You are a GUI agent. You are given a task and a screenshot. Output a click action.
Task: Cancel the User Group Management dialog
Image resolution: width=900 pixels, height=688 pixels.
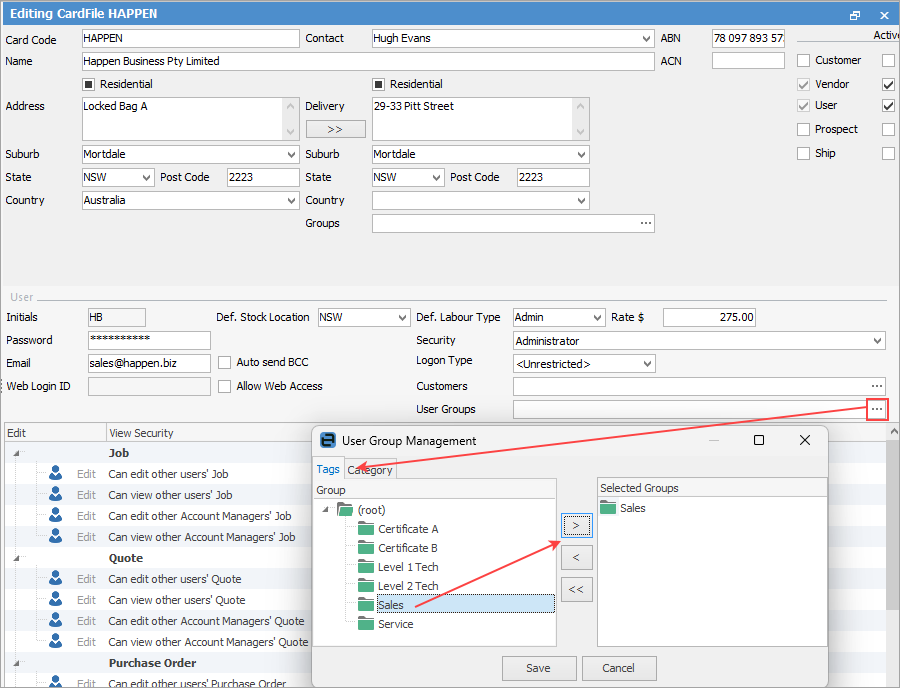[618, 668]
